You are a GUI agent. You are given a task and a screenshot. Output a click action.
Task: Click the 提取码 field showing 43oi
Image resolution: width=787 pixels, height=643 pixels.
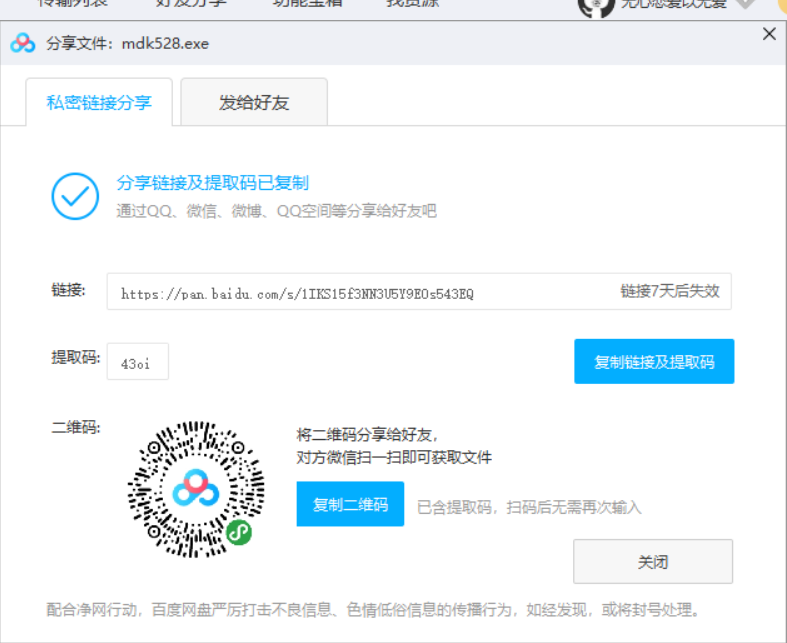[138, 362]
